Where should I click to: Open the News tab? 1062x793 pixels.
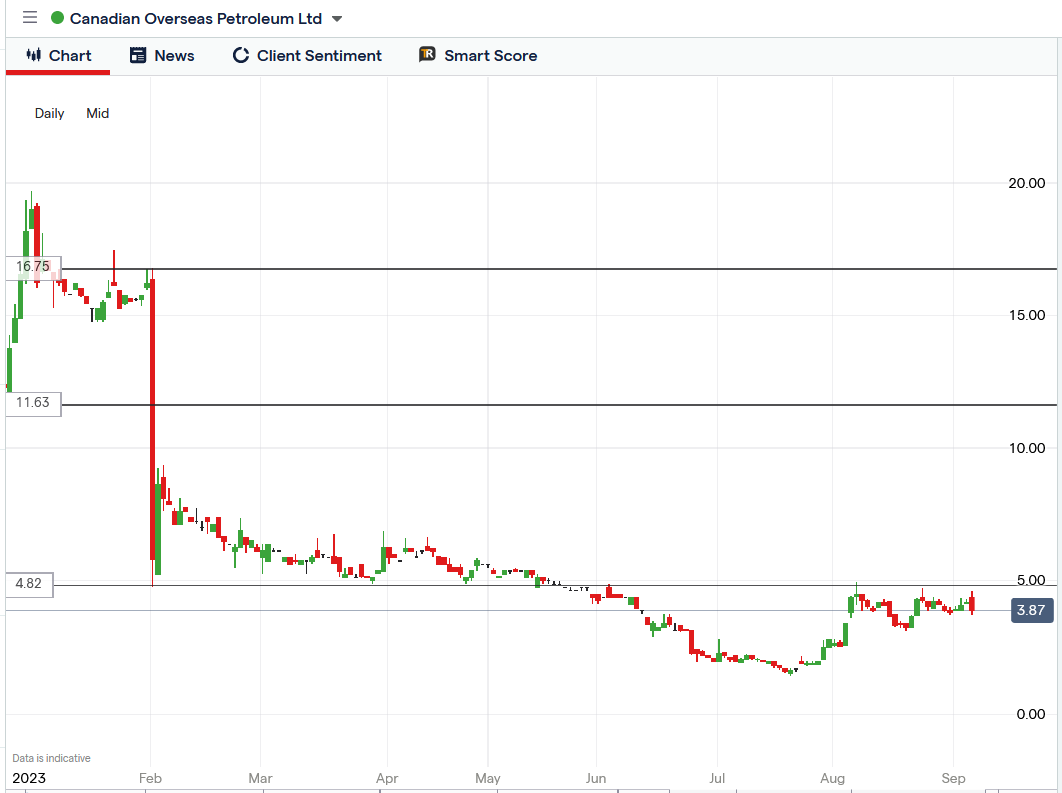point(162,56)
